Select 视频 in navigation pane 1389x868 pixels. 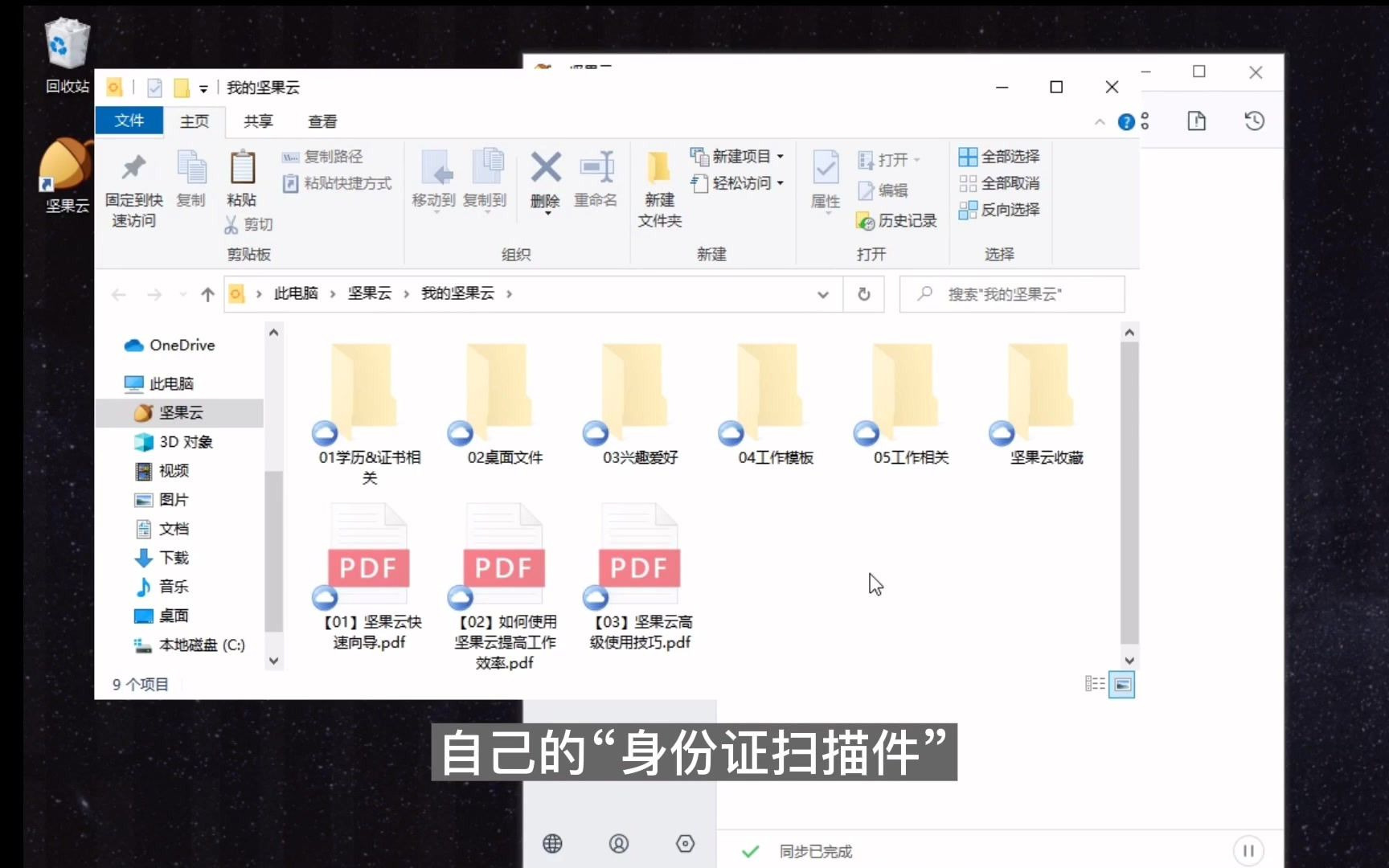pyautogui.click(x=162, y=471)
